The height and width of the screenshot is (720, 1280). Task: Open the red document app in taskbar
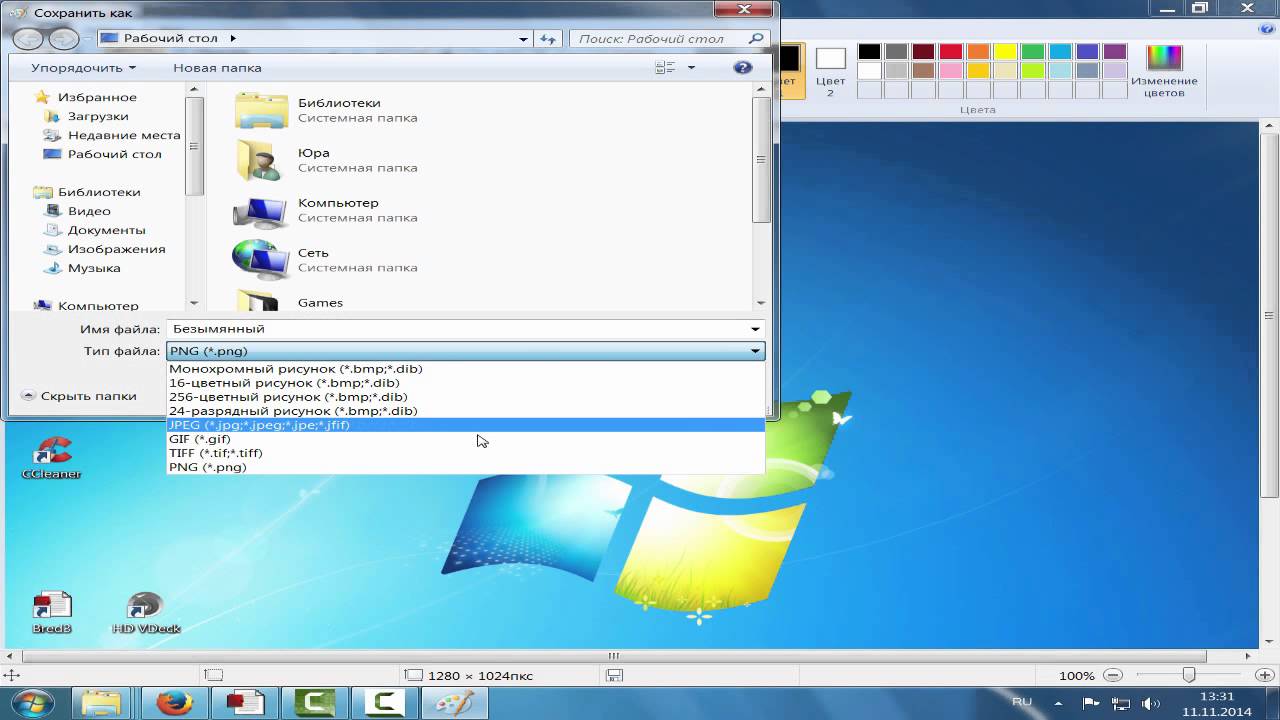click(243, 703)
